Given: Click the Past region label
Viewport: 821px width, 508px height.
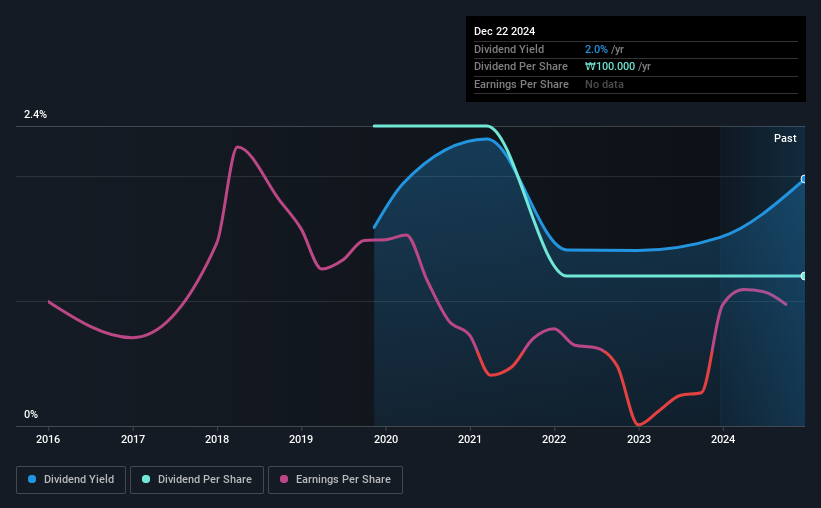Looking at the screenshot, I should (x=785, y=138).
